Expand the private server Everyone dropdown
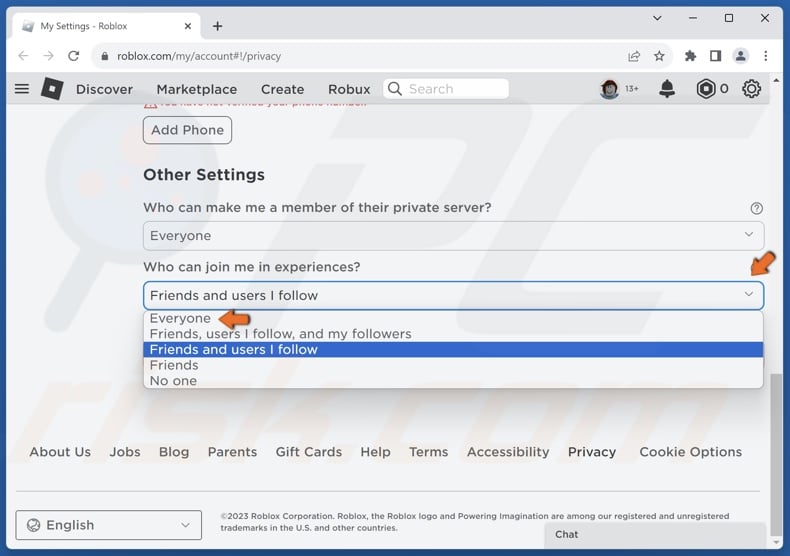Viewport: 790px width, 556px height. [x=453, y=236]
